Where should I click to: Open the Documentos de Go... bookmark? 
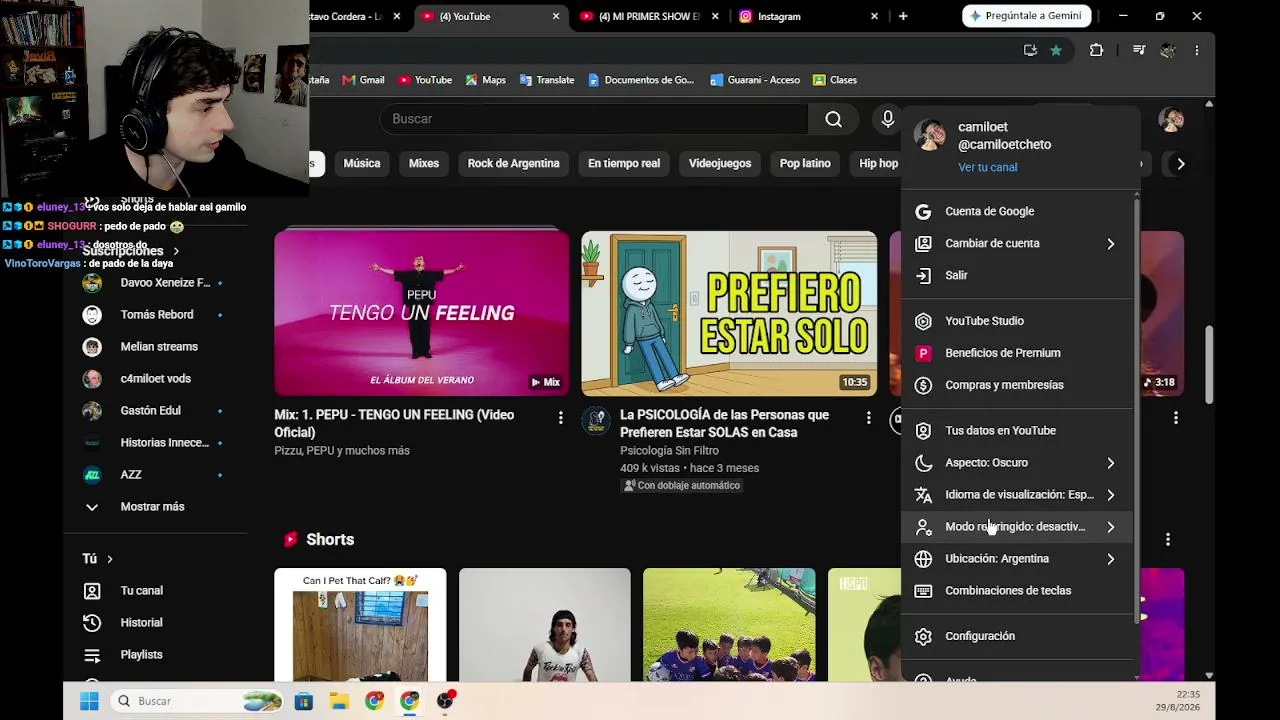point(641,80)
